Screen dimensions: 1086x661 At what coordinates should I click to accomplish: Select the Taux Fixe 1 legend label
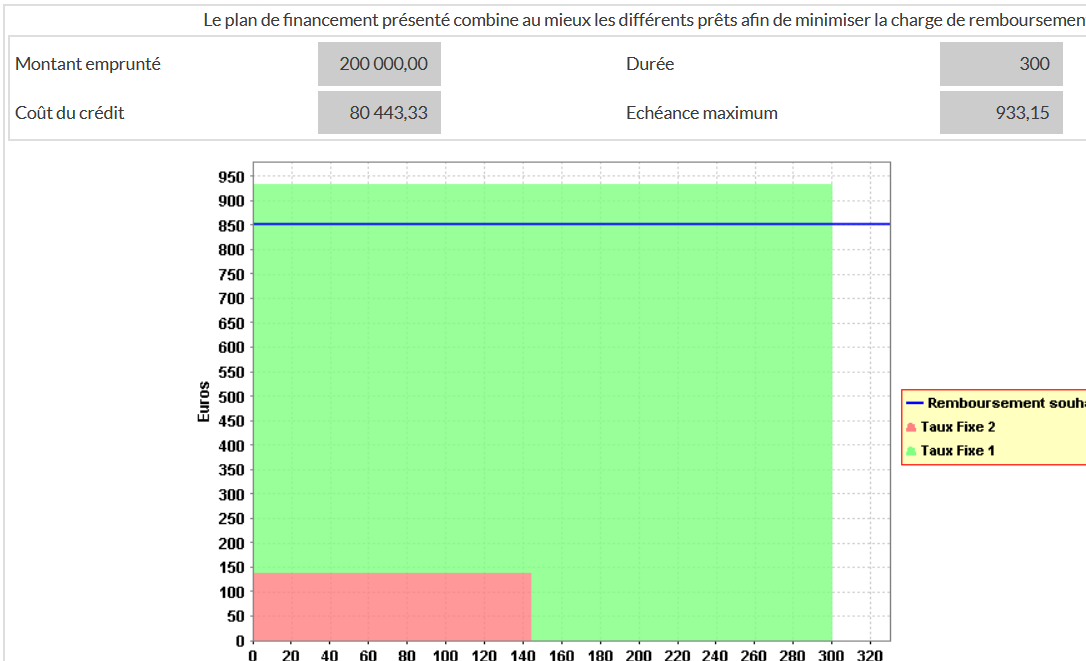pyautogui.click(x=957, y=451)
